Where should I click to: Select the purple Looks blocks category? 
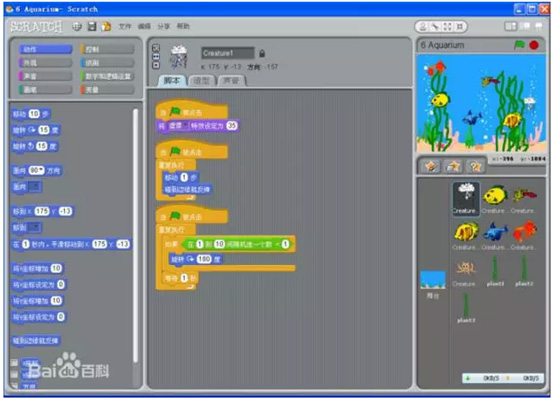coord(45,63)
